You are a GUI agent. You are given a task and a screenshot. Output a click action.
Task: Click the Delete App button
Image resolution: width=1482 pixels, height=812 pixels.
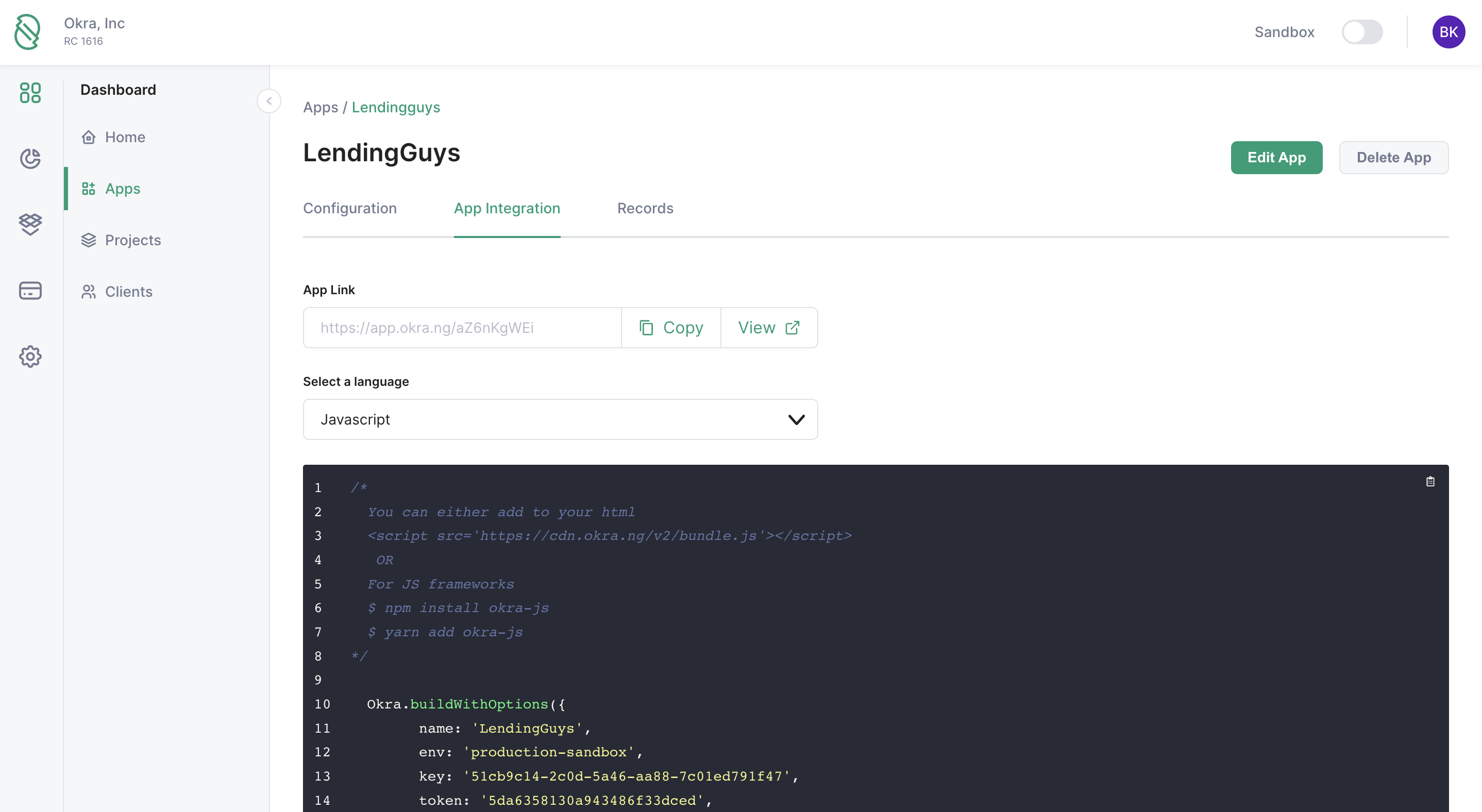tap(1393, 158)
